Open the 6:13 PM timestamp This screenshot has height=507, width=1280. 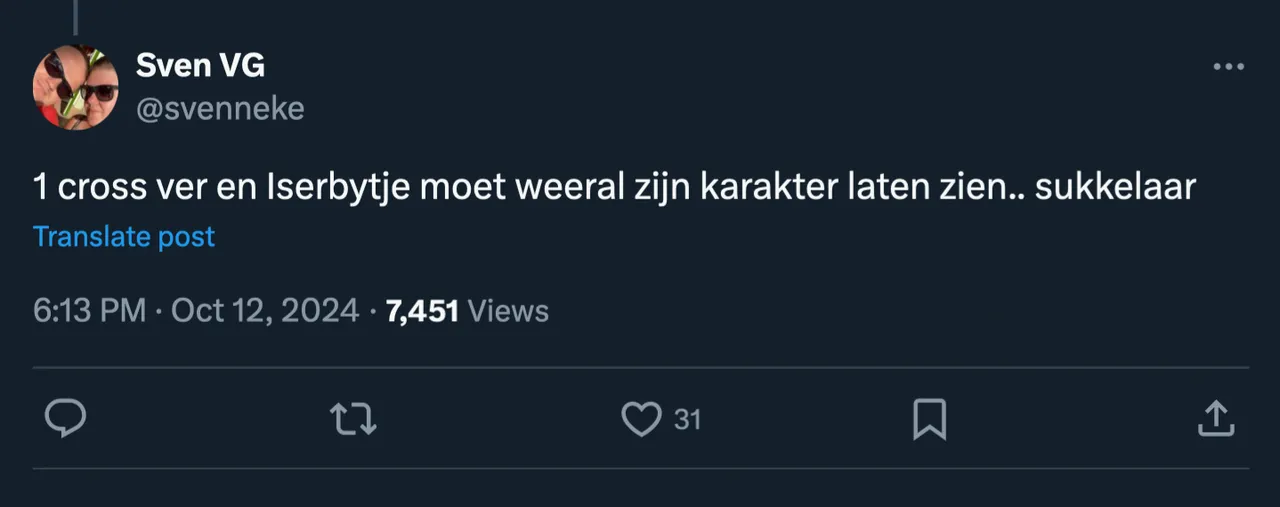pyautogui.click(x=90, y=311)
